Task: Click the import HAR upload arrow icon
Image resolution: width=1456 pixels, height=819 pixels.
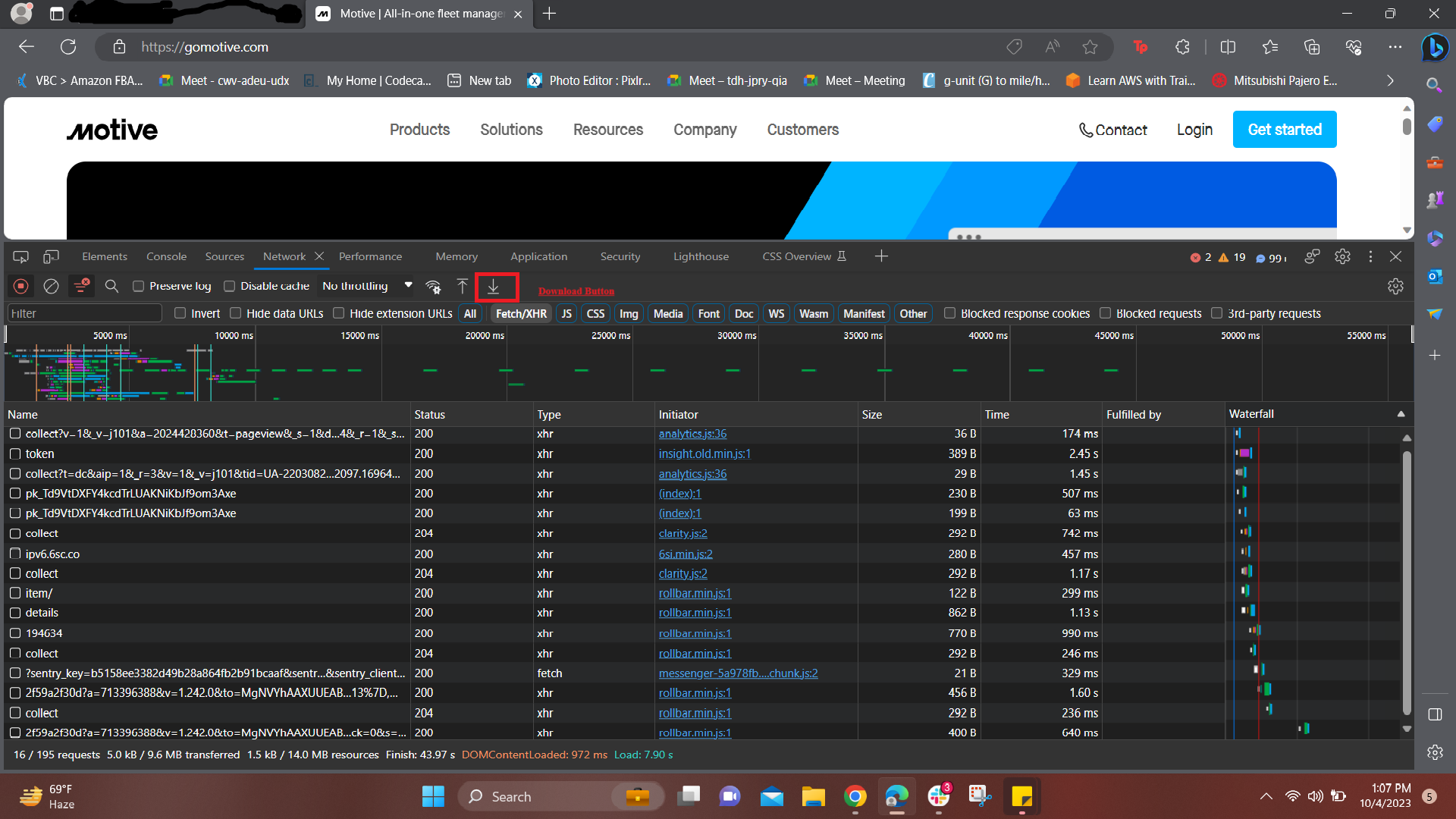Action: (462, 286)
